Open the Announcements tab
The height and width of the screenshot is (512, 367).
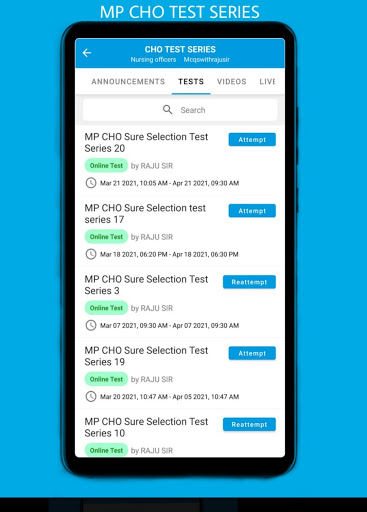(x=128, y=82)
